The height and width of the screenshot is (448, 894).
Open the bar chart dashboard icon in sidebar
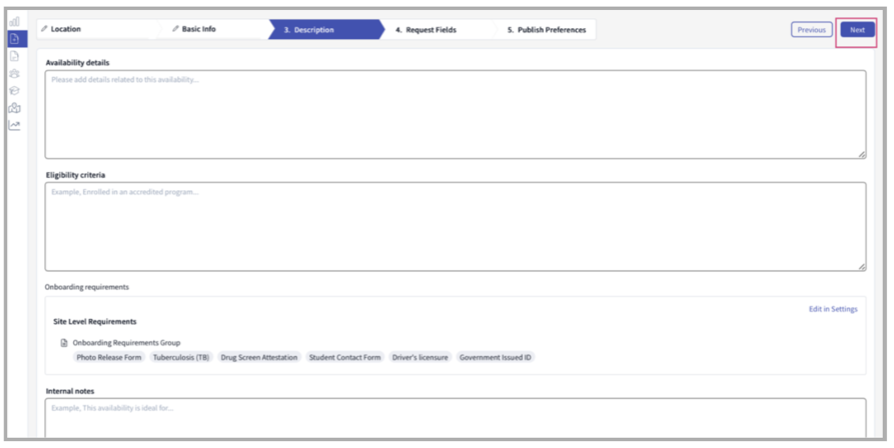(x=15, y=22)
